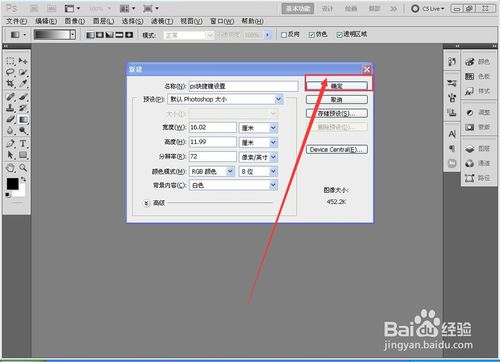The height and width of the screenshot is (362, 500).
Task: Select the Hand tool
Action: [x=10, y=168]
